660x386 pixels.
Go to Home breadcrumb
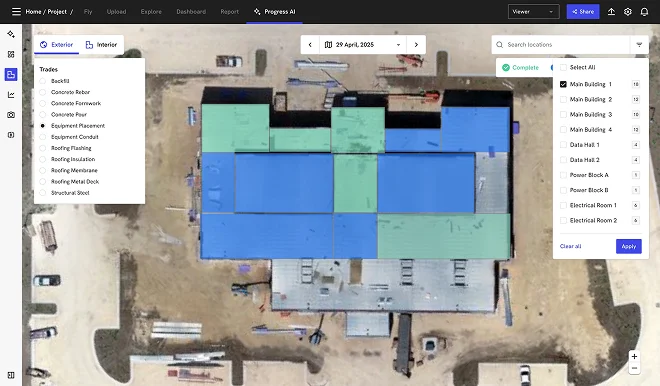point(33,12)
